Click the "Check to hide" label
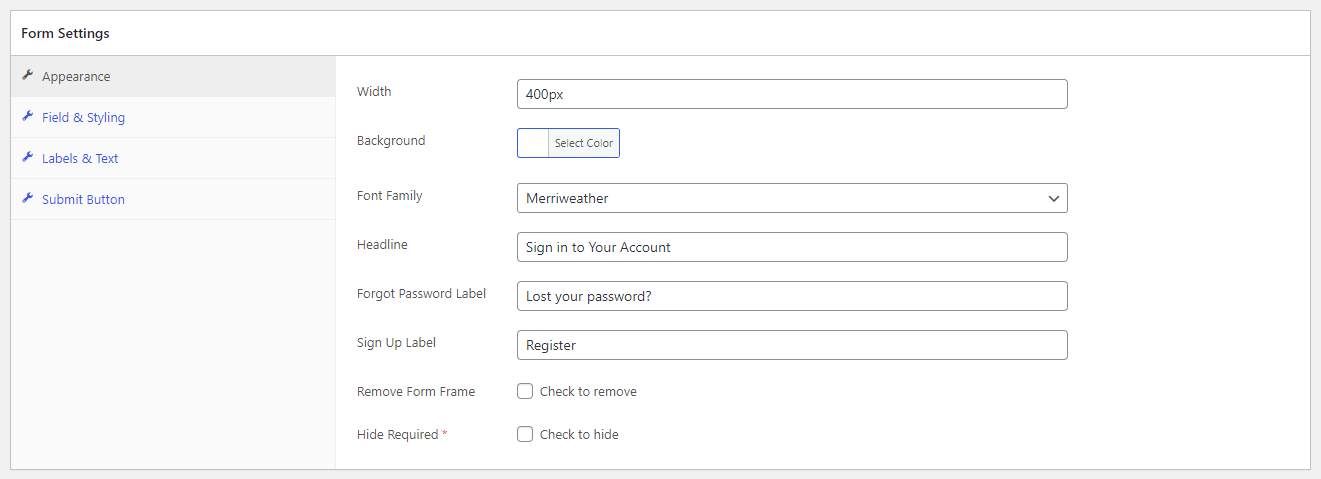1321x479 pixels. [x=579, y=434]
